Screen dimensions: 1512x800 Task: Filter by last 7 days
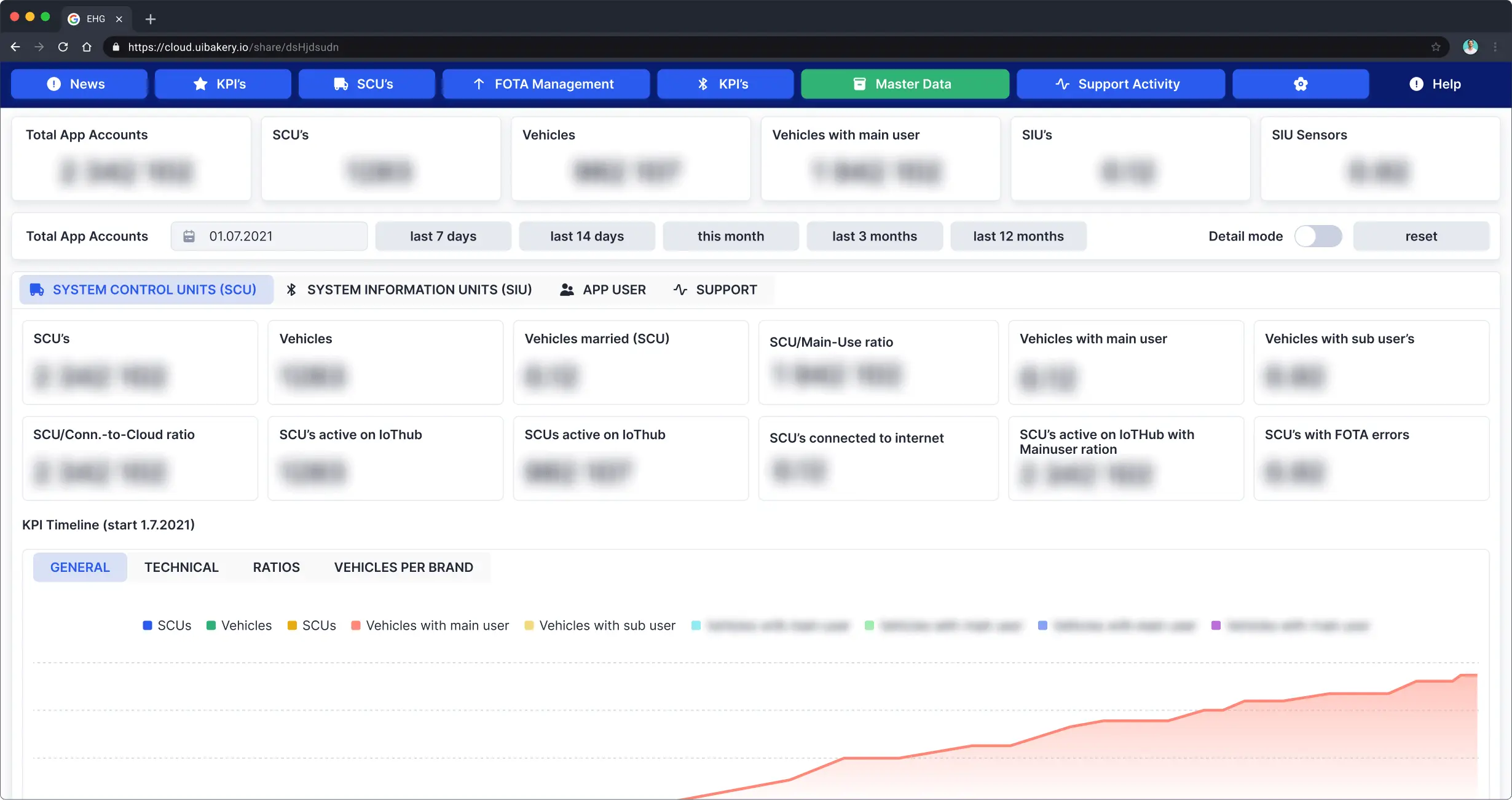pyautogui.click(x=443, y=236)
